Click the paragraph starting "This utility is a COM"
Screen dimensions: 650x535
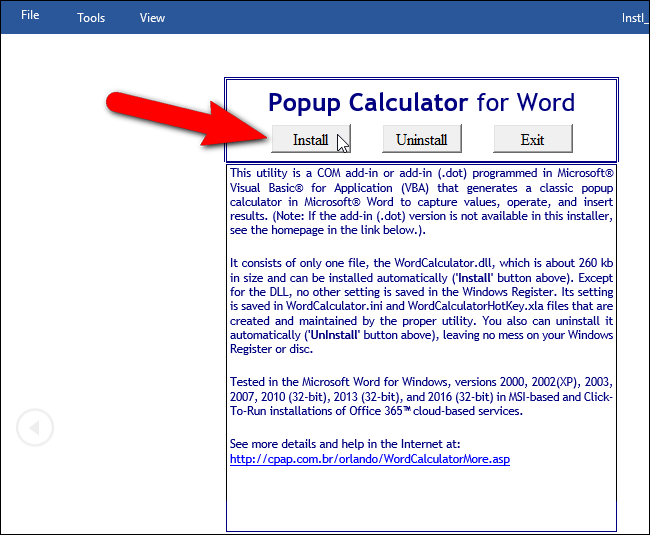(422, 201)
